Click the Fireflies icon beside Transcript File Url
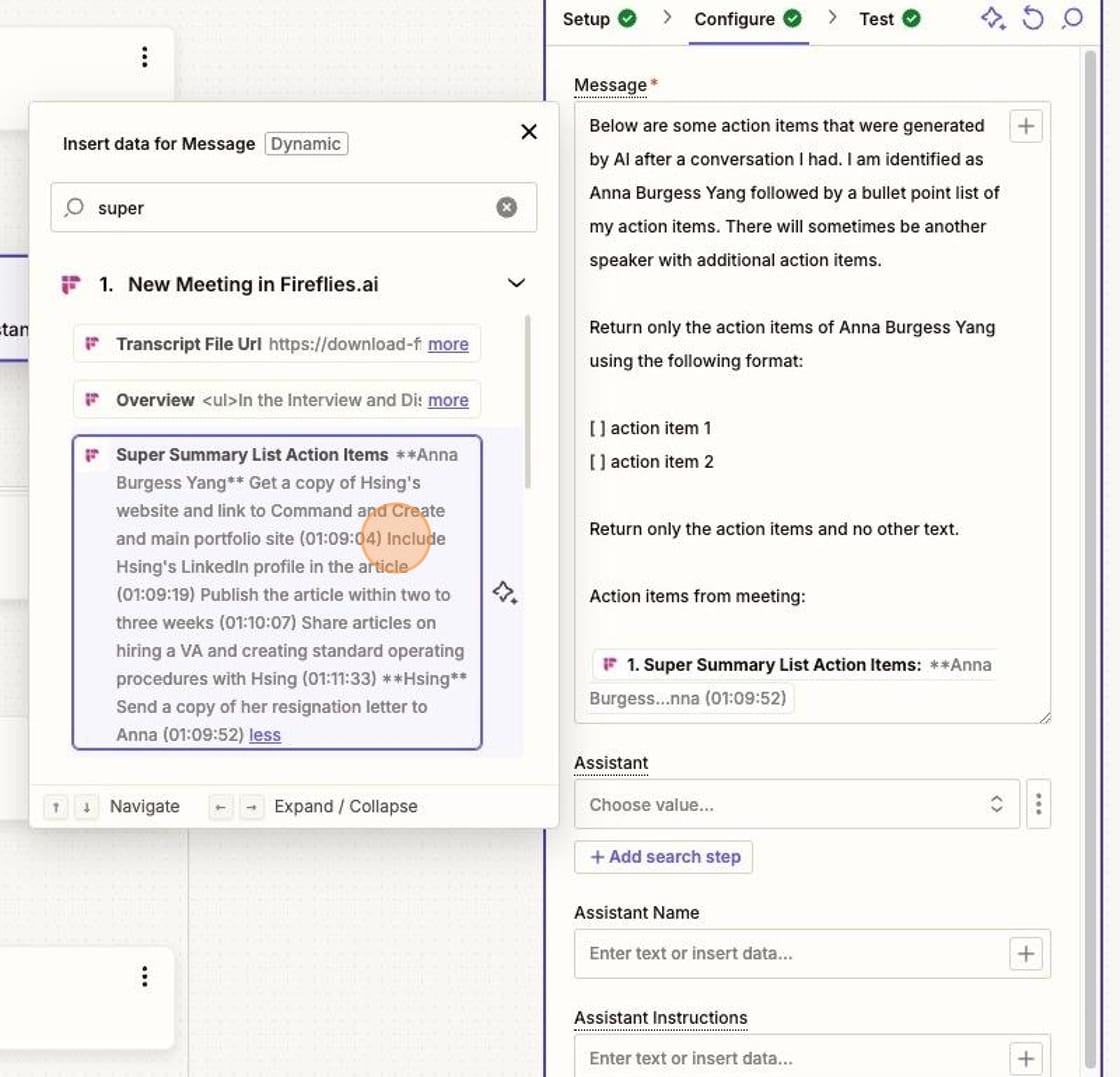This screenshot has height=1077, width=1120. point(92,344)
